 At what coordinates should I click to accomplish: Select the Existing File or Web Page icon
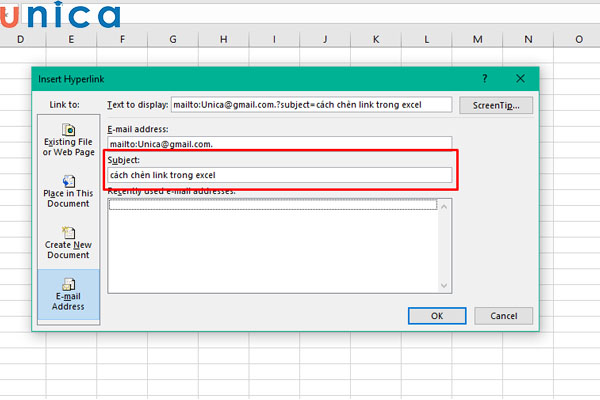69,130
